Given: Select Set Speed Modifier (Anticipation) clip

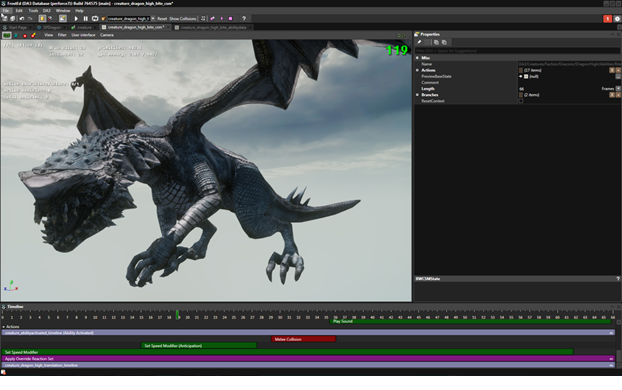Looking at the screenshot, I should click(x=199, y=346).
